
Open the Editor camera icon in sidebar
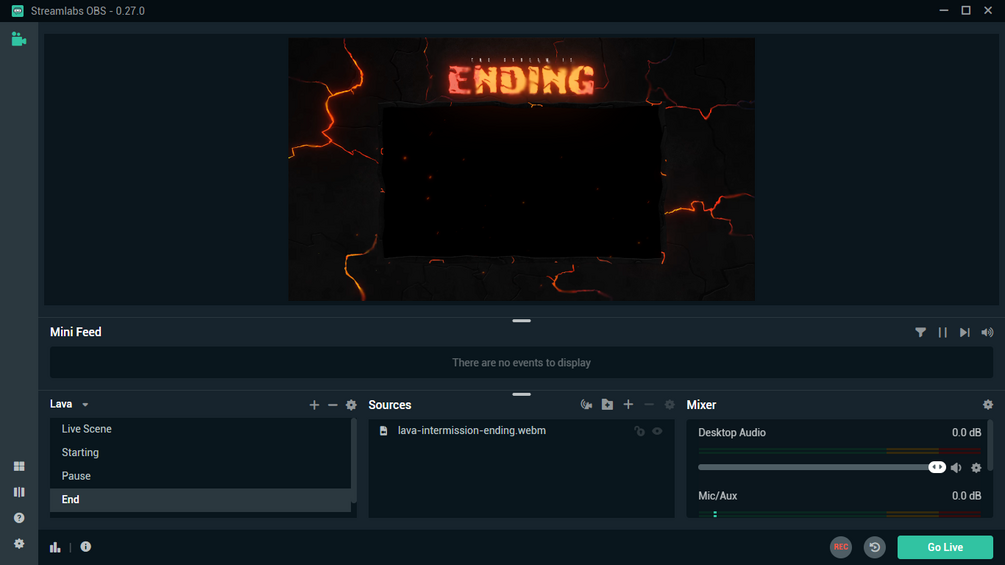point(19,40)
